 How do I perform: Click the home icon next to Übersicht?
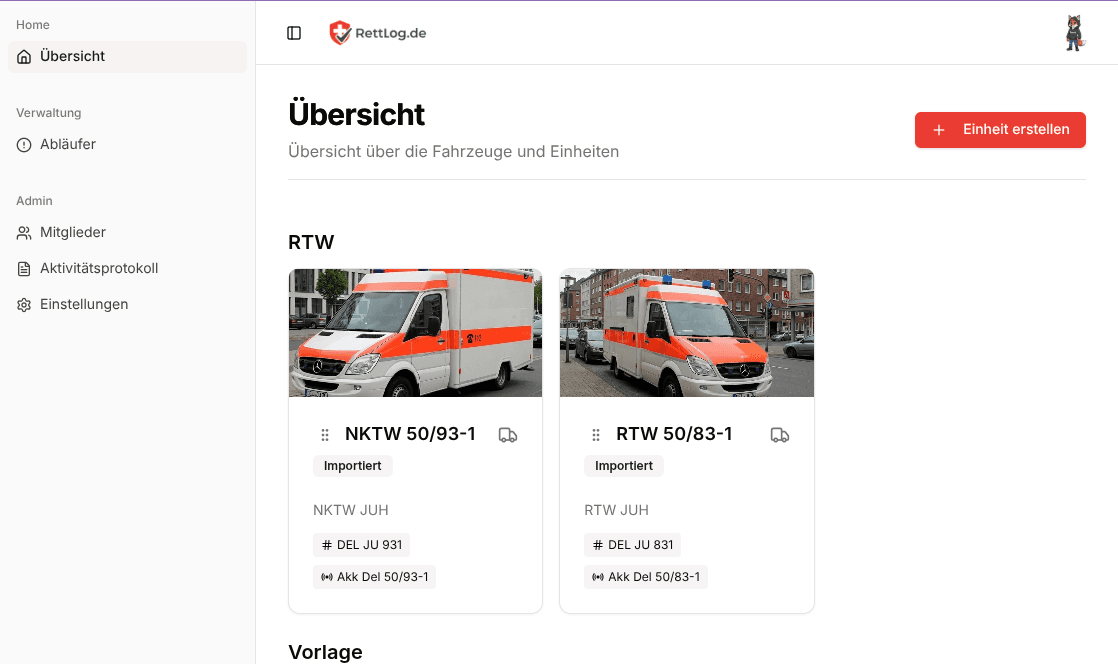[x=22, y=56]
